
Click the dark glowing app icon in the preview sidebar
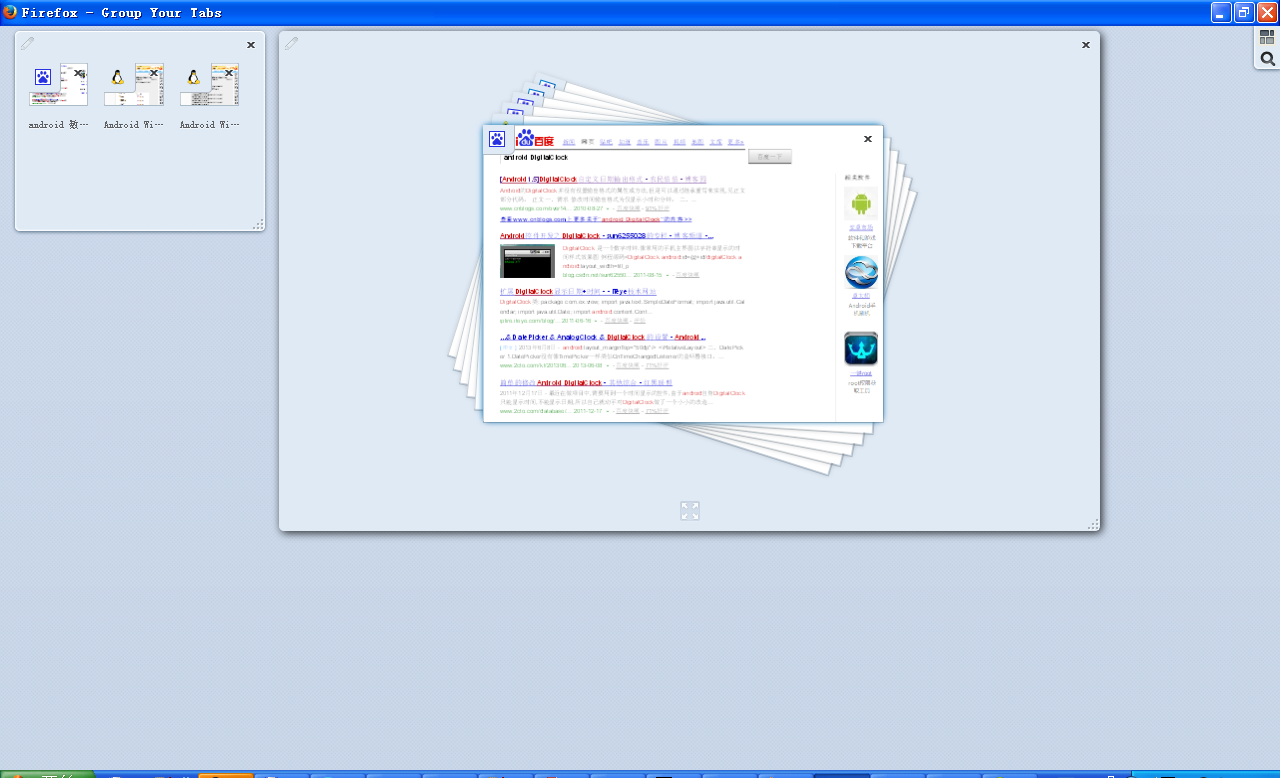tap(861, 348)
